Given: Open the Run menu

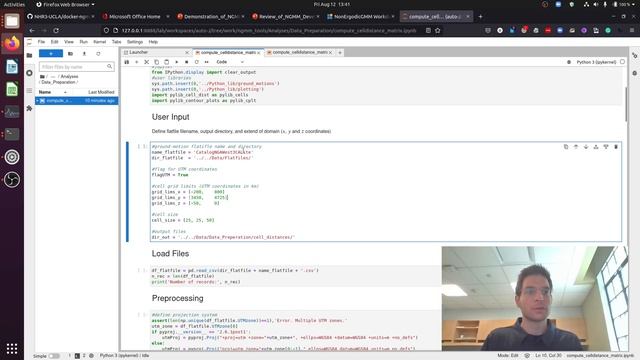Looking at the screenshot, I should [x=83, y=42].
